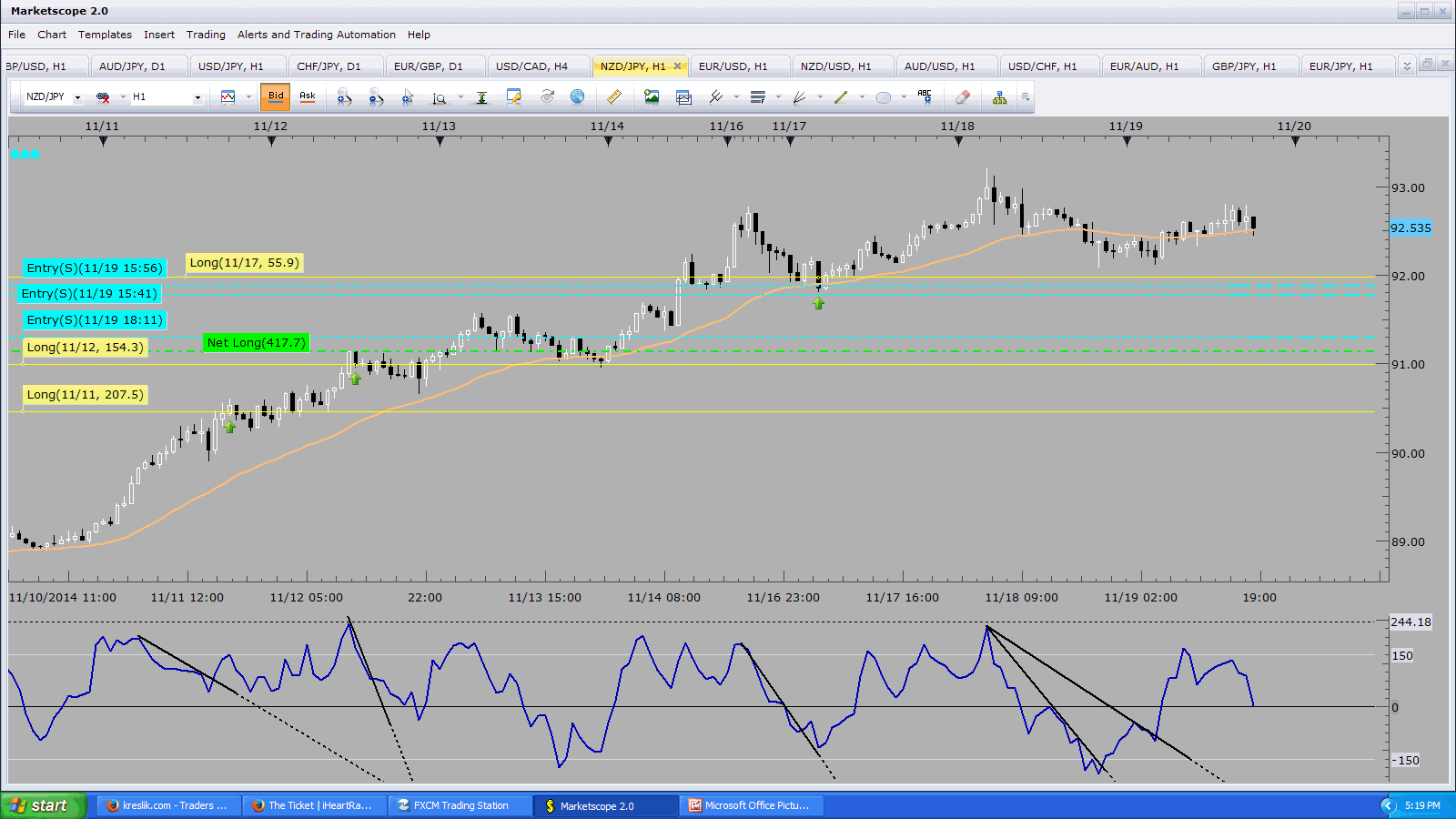
Task: Click the add picture icon in toolbar
Action: 652,96
